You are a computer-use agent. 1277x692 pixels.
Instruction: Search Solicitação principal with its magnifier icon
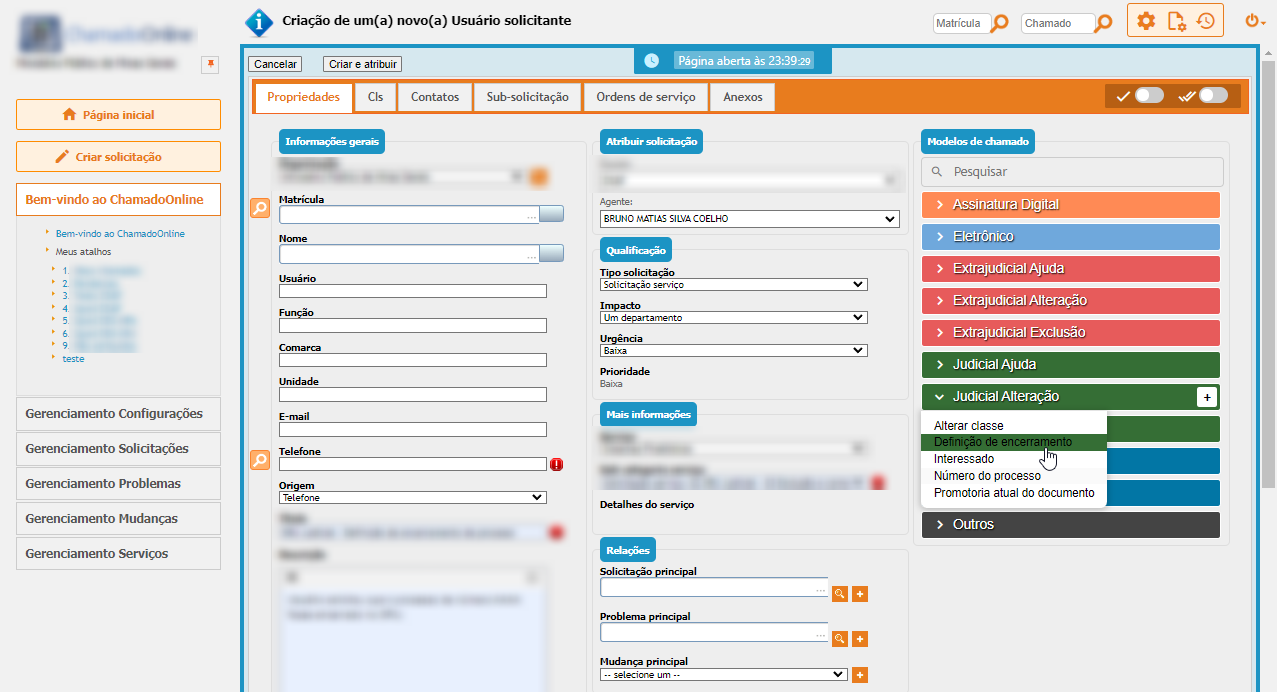[840, 594]
